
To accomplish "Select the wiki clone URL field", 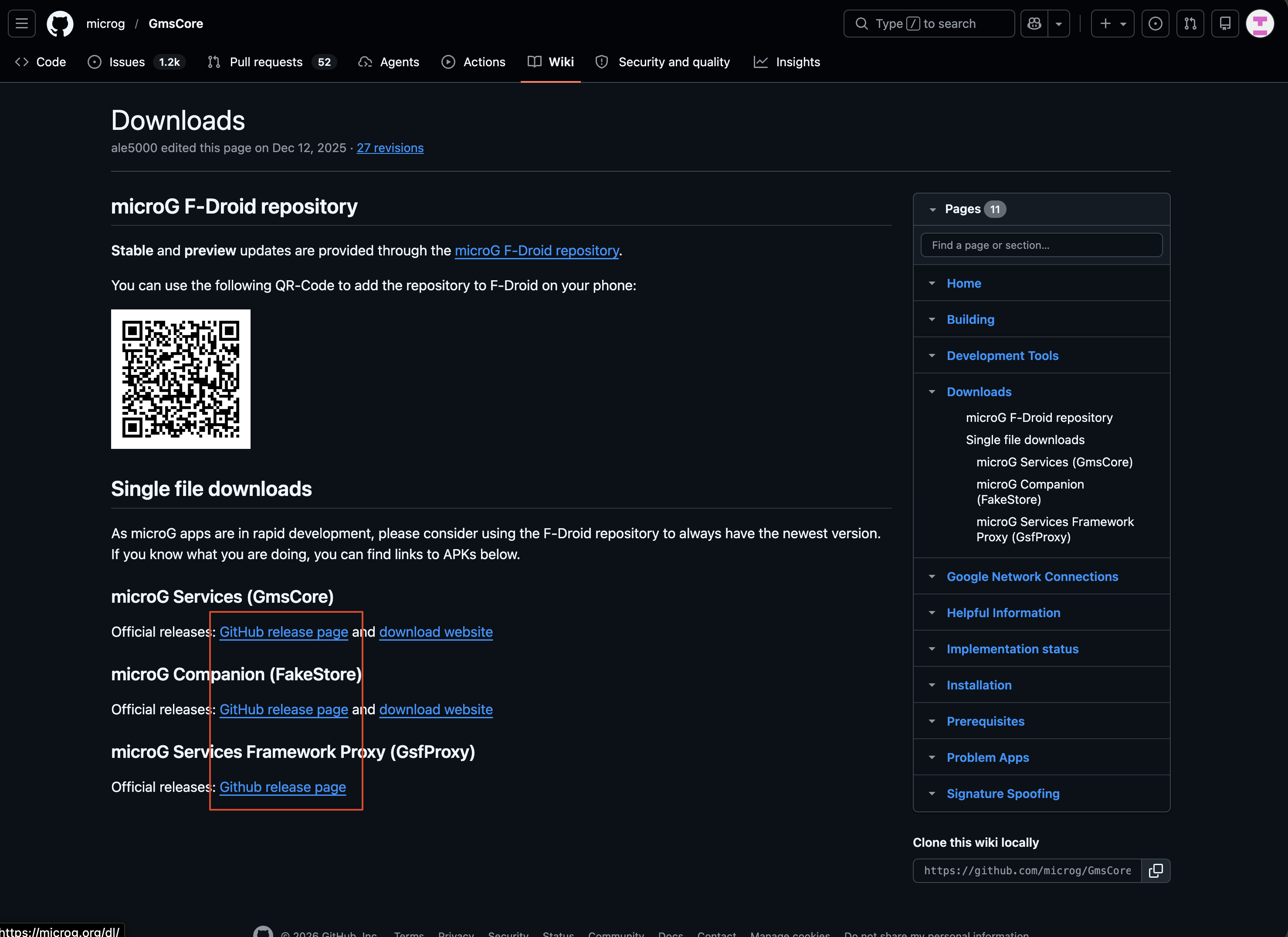I will (1027, 871).
